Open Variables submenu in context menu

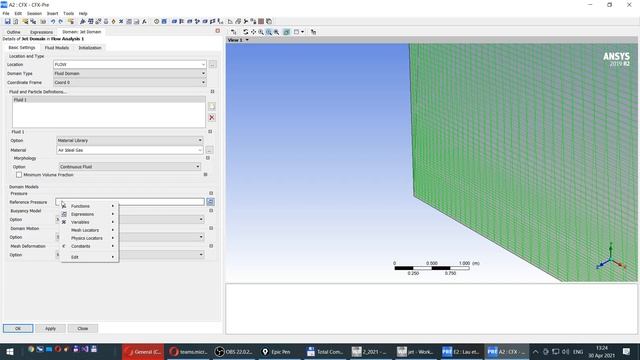[89, 222]
